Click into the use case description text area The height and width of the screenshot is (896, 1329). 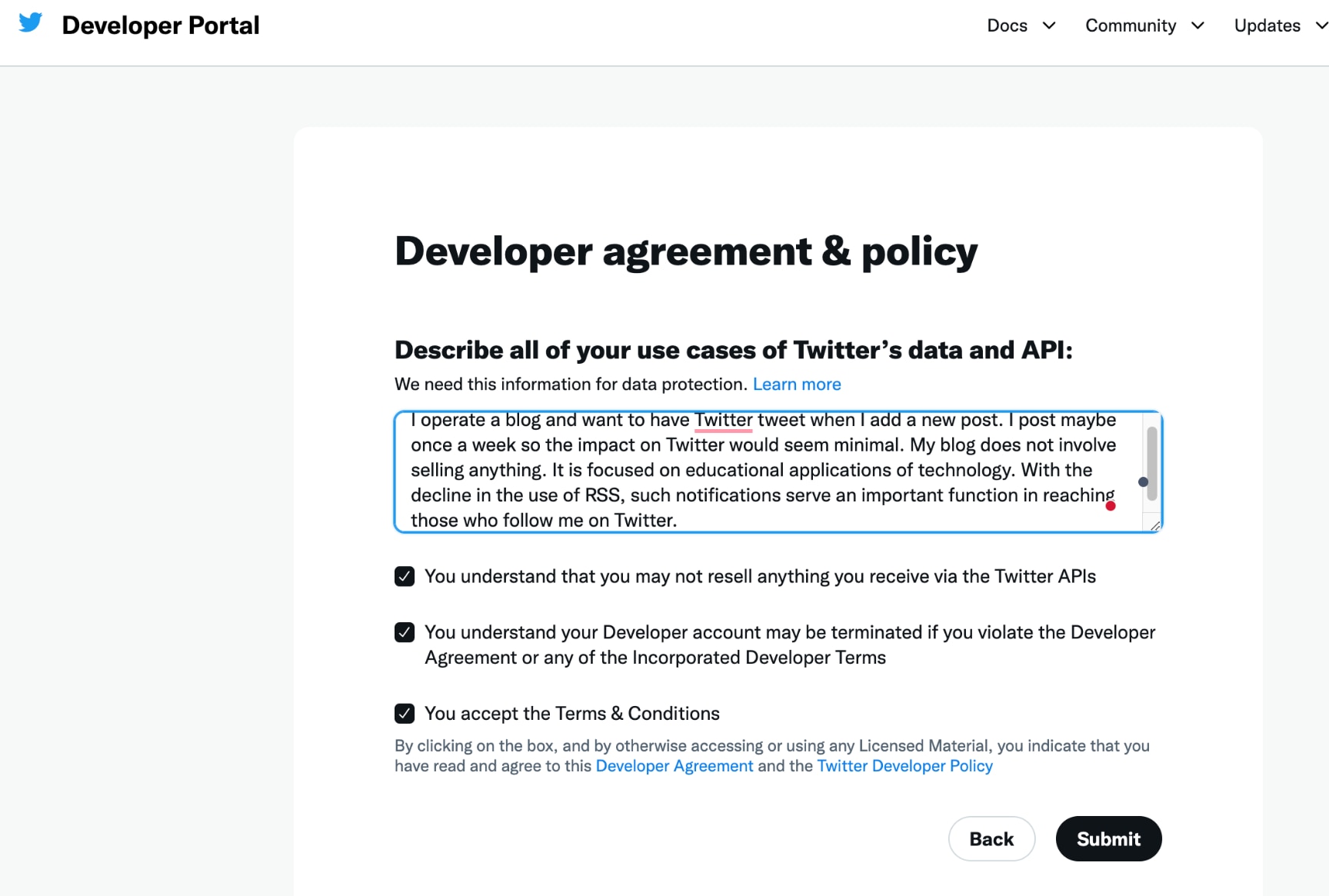coord(778,471)
